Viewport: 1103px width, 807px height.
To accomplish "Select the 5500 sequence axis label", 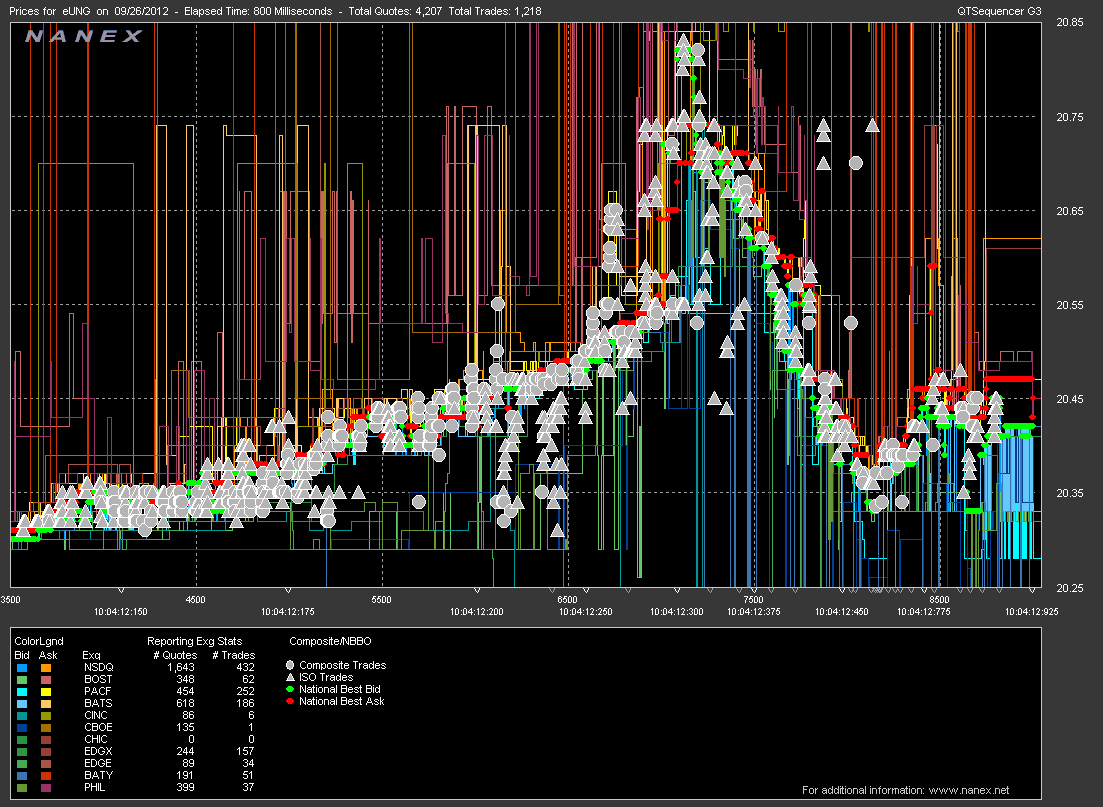I will click(381, 599).
